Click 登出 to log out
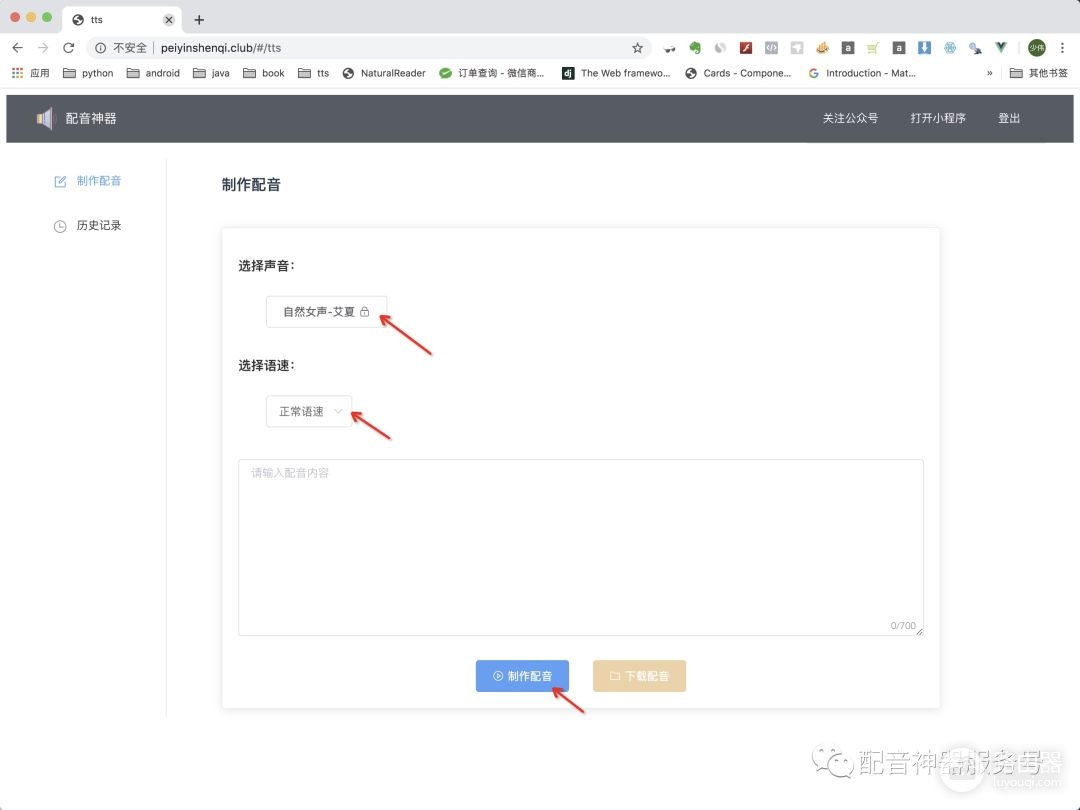Image resolution: width=1080 pixels, height=810 pixels. pos(1009,118)
